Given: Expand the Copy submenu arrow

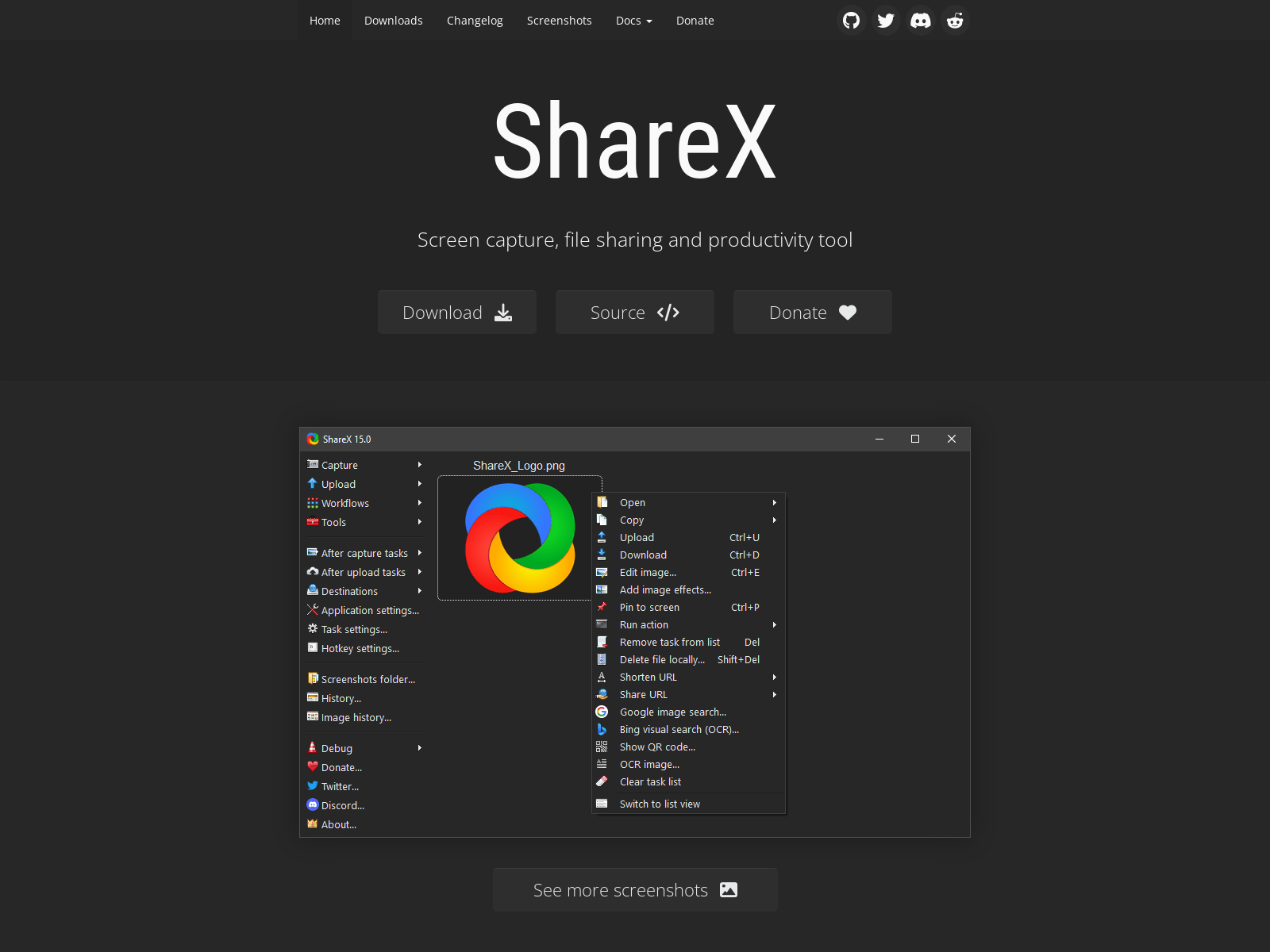Looking at the screenshot, I should [775, 520].
